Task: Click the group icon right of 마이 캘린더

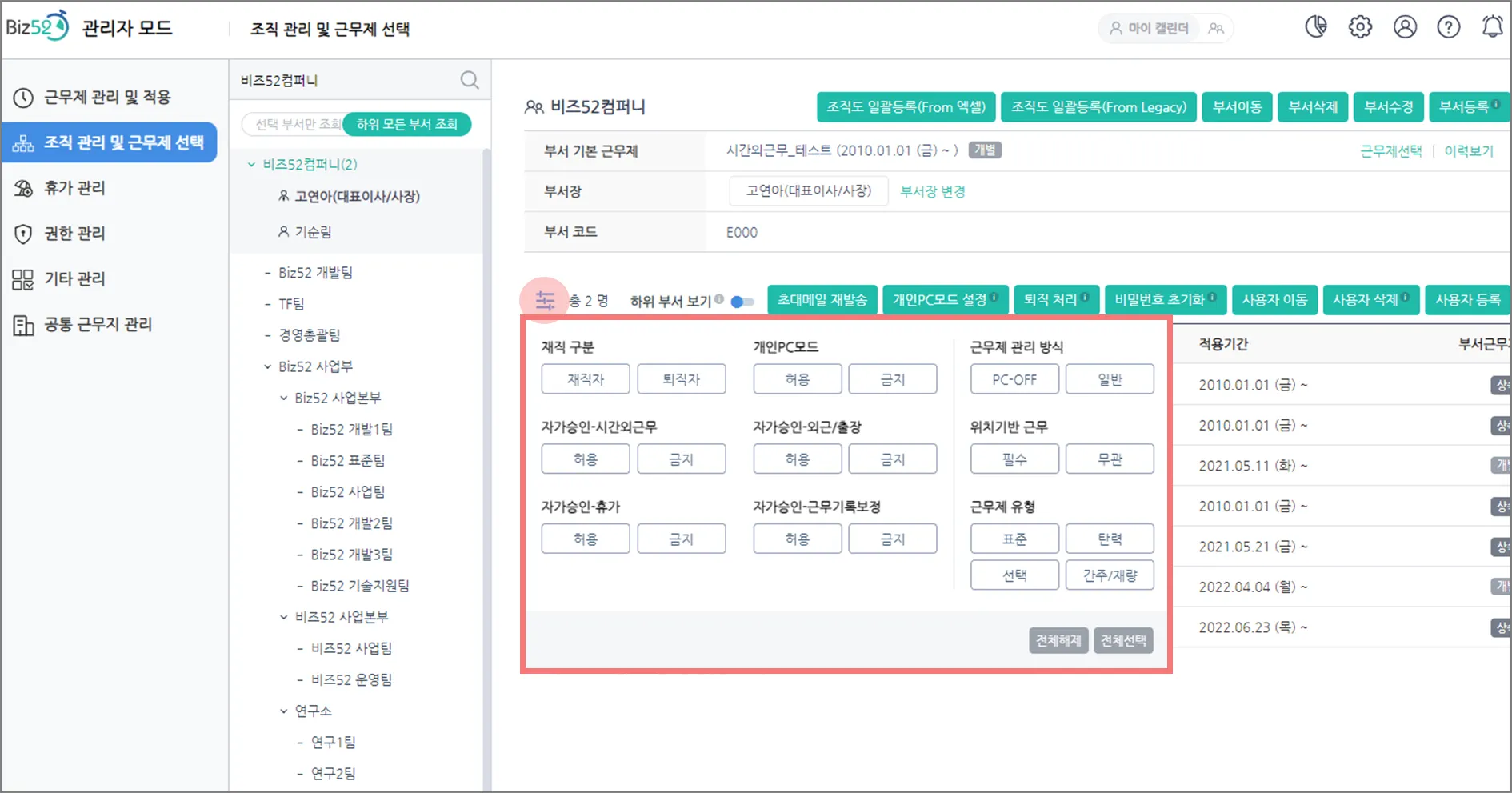Action: [1216, 29]
